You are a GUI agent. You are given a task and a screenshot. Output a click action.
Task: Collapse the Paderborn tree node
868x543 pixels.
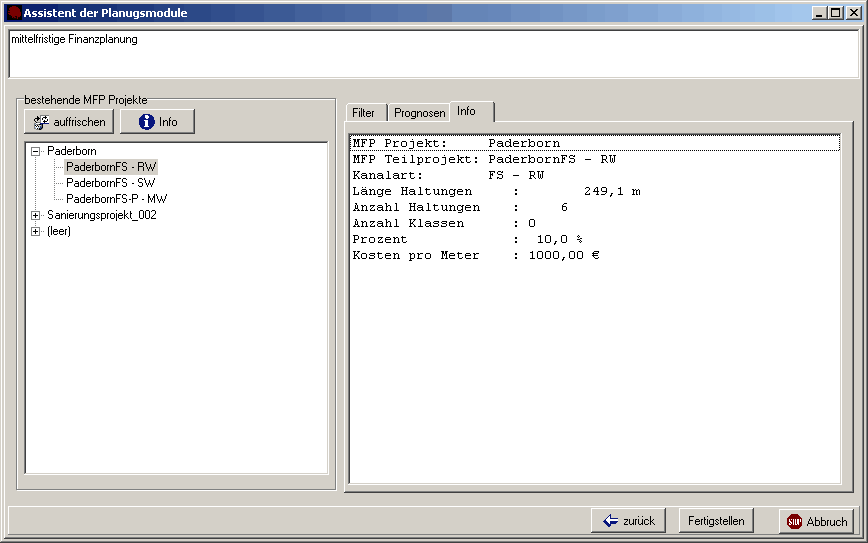(36, 151)
